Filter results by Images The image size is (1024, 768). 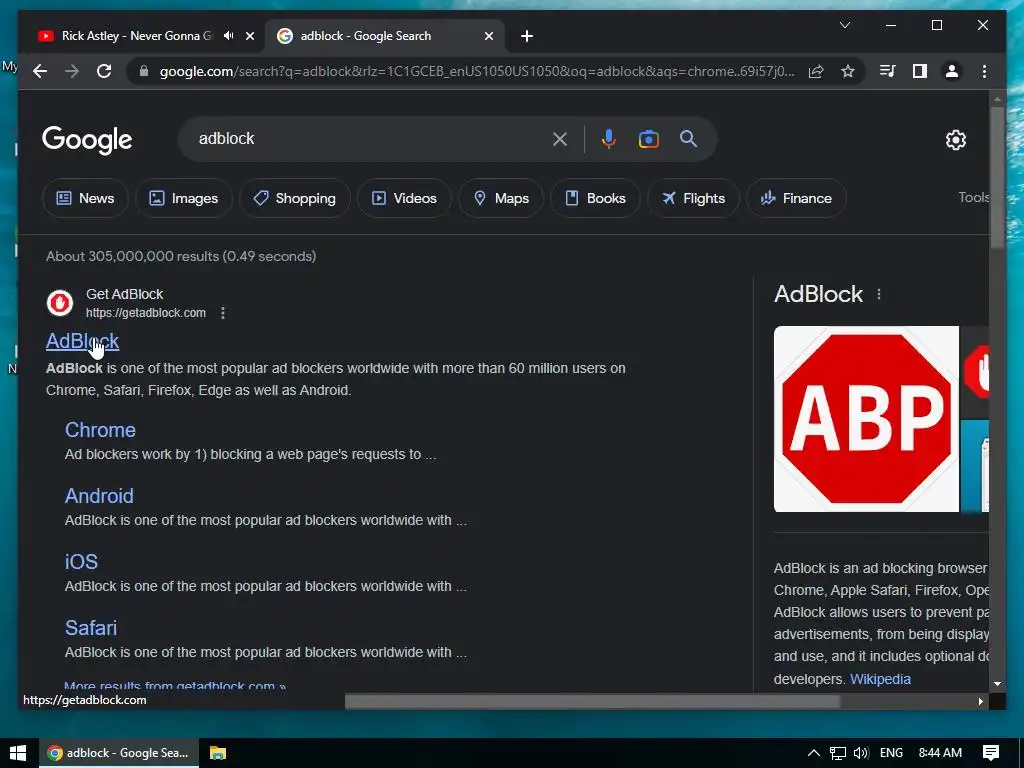184,198
